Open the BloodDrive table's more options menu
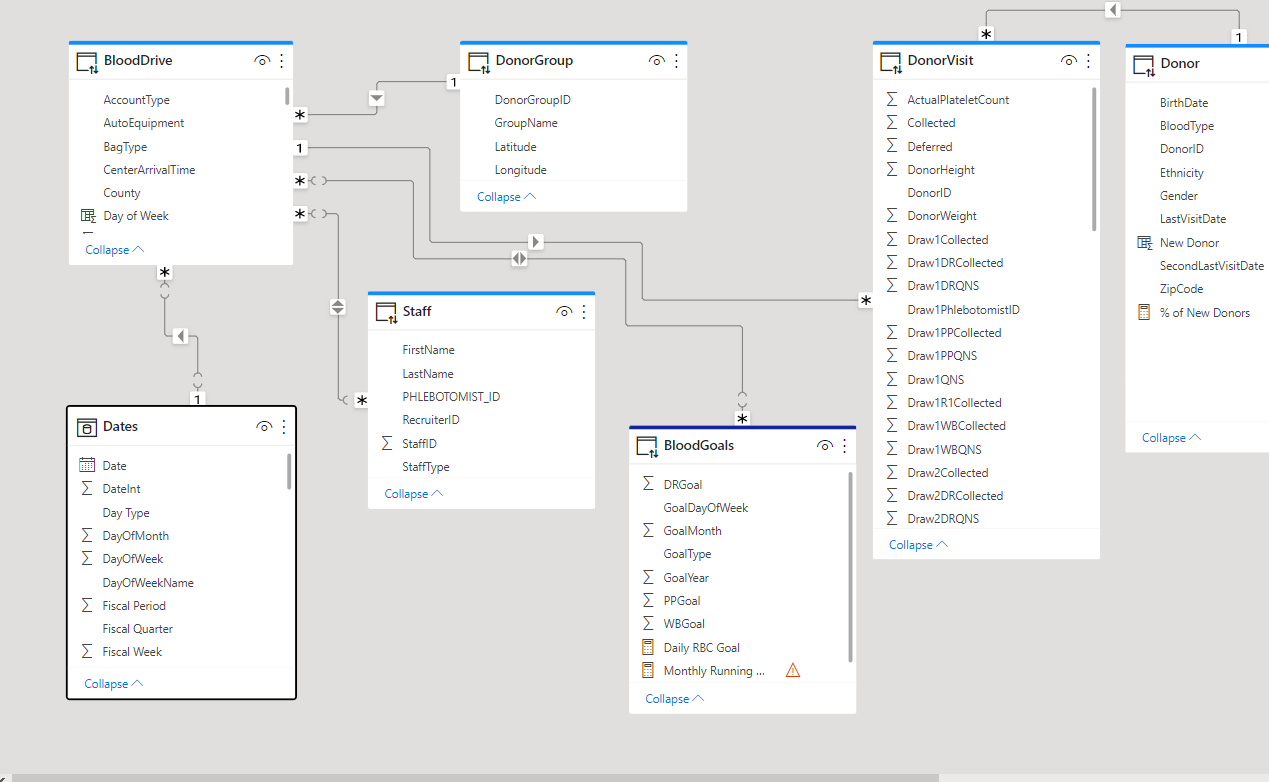The width and height of the screenshot is (1269, 782). tap(281, 61)
